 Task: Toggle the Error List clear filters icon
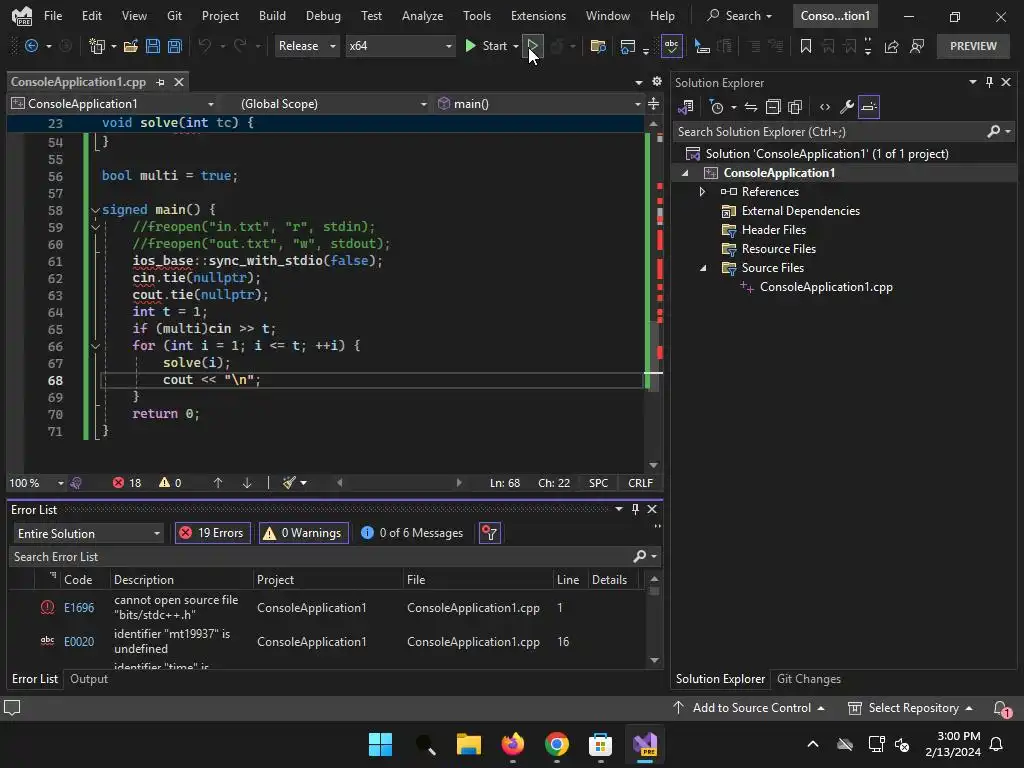pos(490,533)
